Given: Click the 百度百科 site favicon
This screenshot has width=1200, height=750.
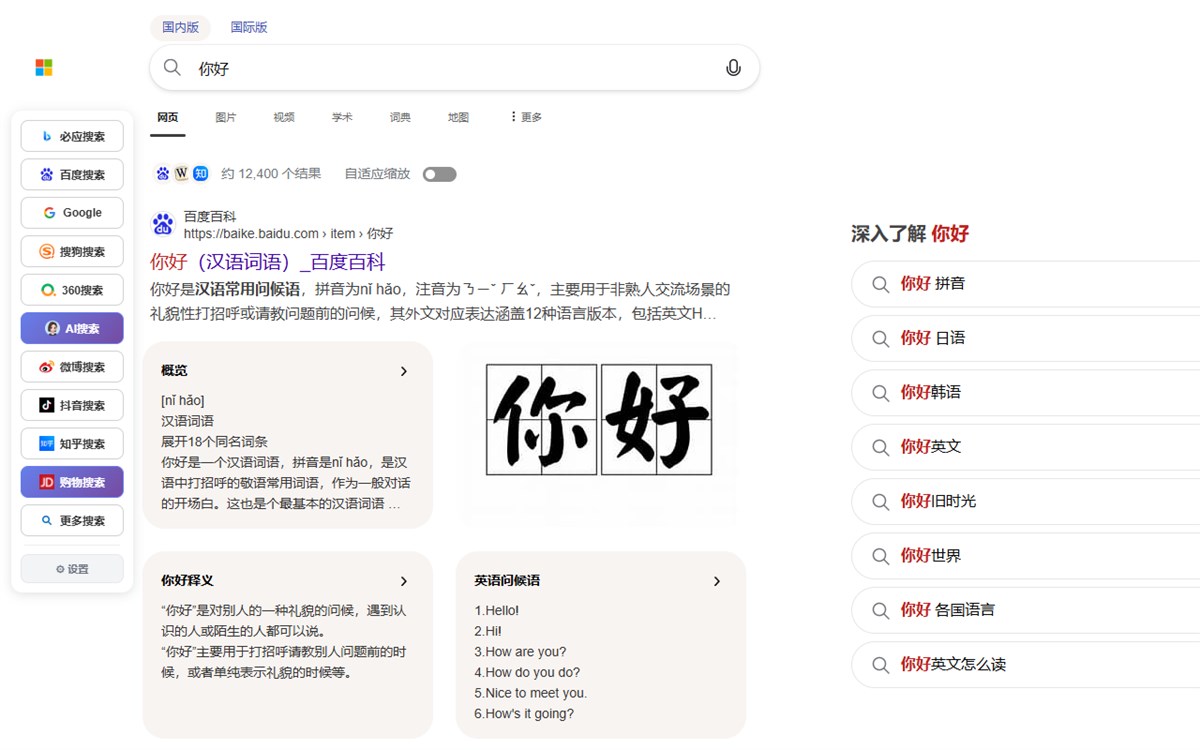Looking at the screenshot, I should 163,224.
